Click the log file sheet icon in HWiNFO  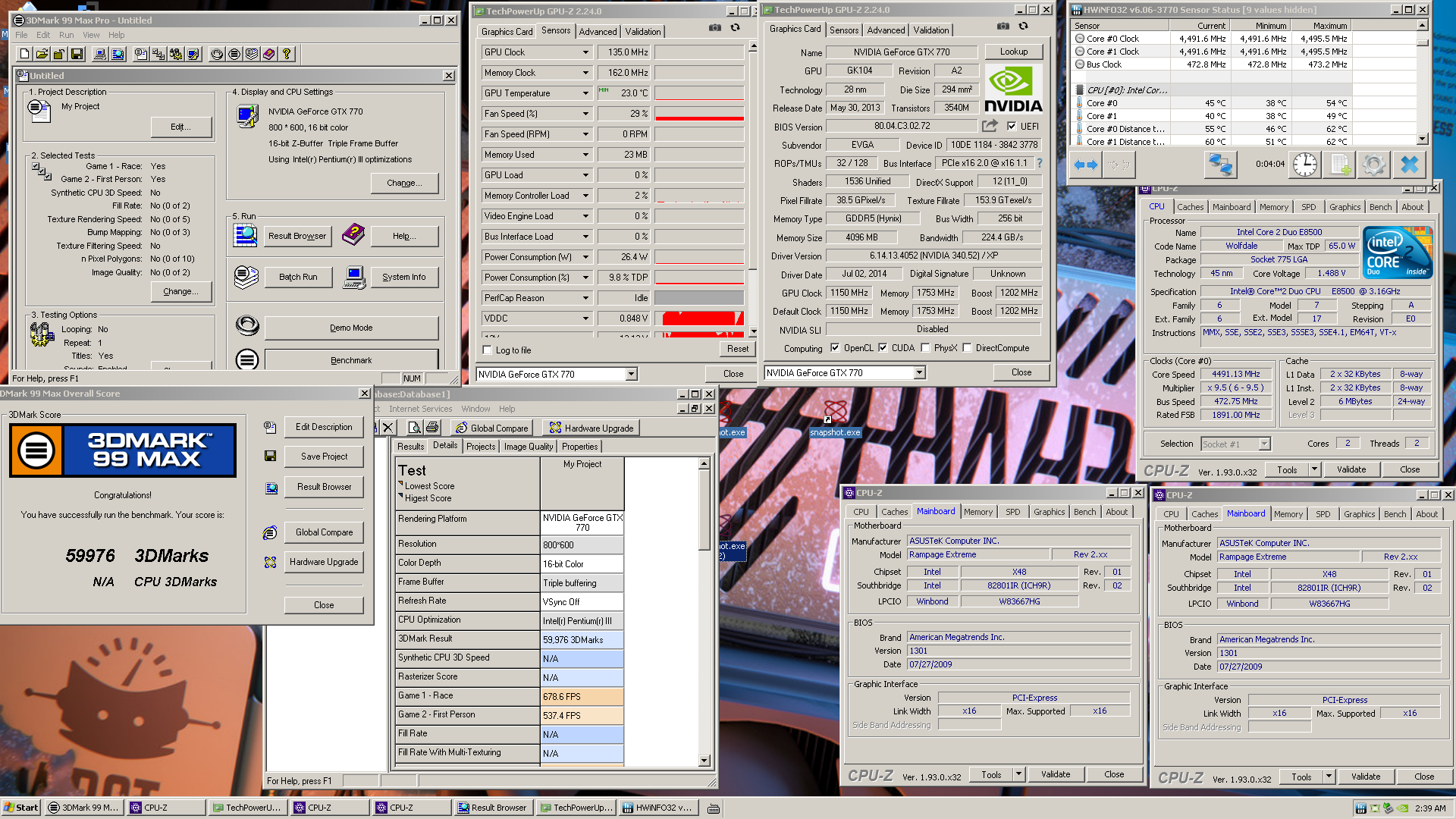point(1340,165)
